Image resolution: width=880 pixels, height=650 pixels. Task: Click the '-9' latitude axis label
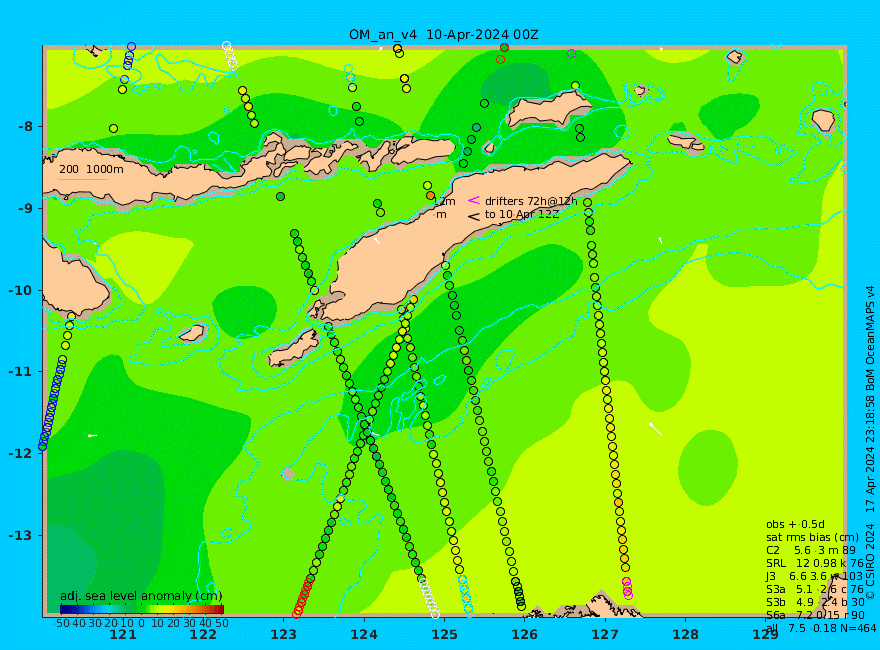point(25,208)
